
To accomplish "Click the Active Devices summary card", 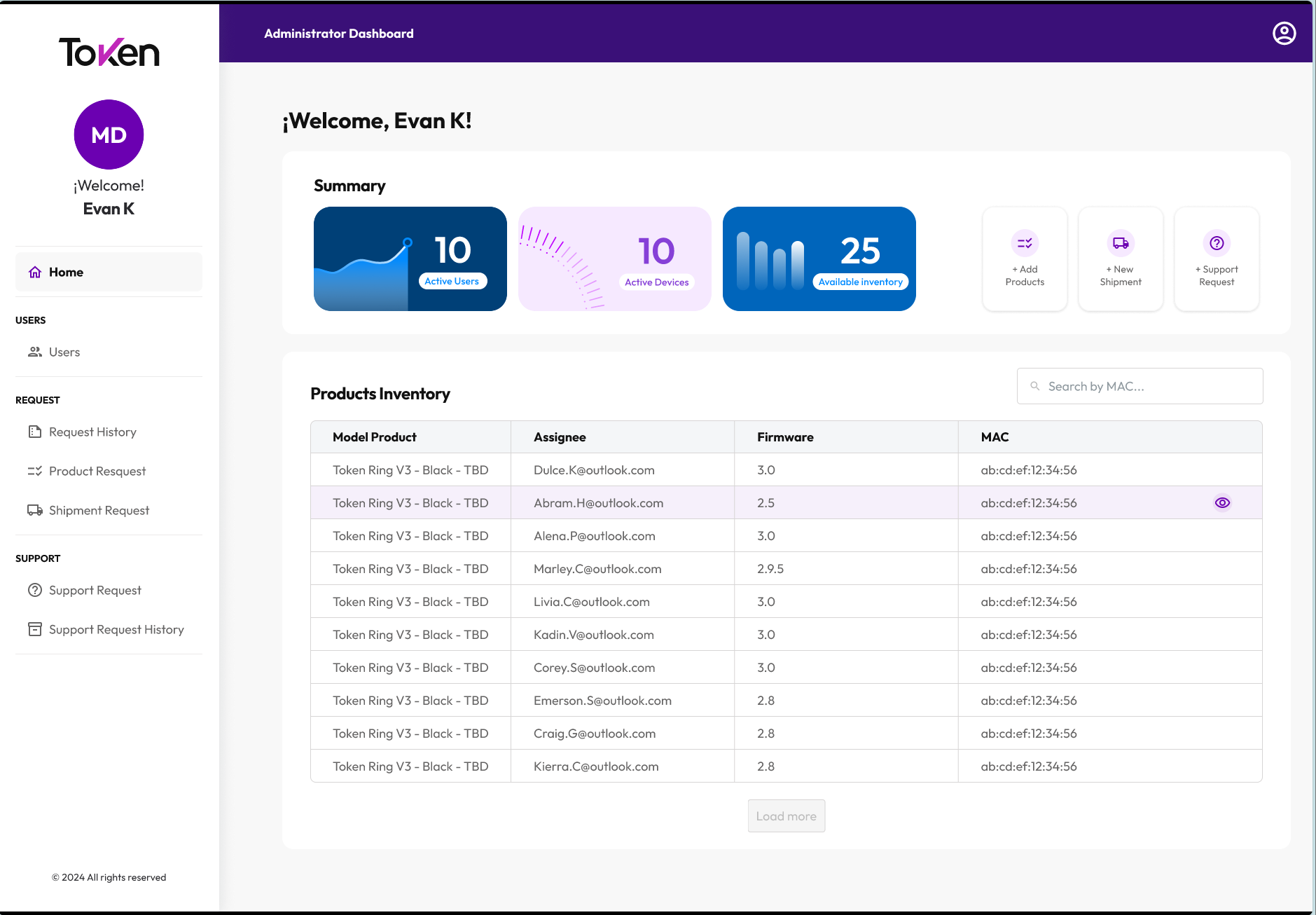I will coord(614,258).
